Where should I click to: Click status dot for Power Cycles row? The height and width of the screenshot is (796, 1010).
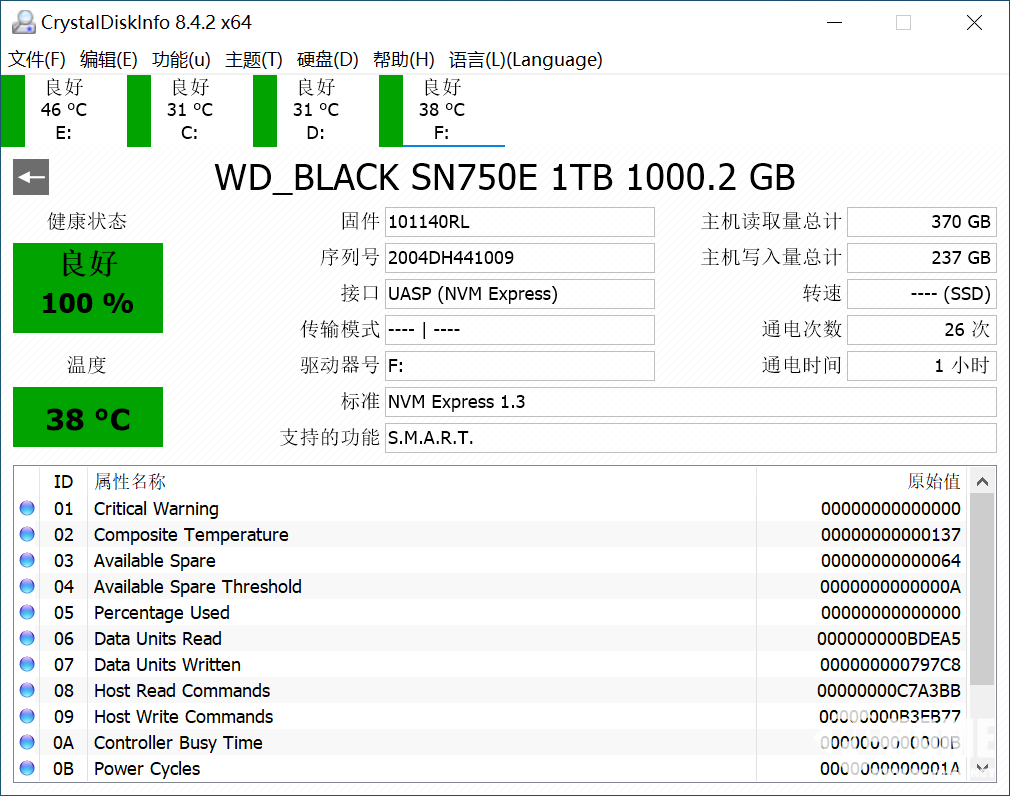coord(27,768)
